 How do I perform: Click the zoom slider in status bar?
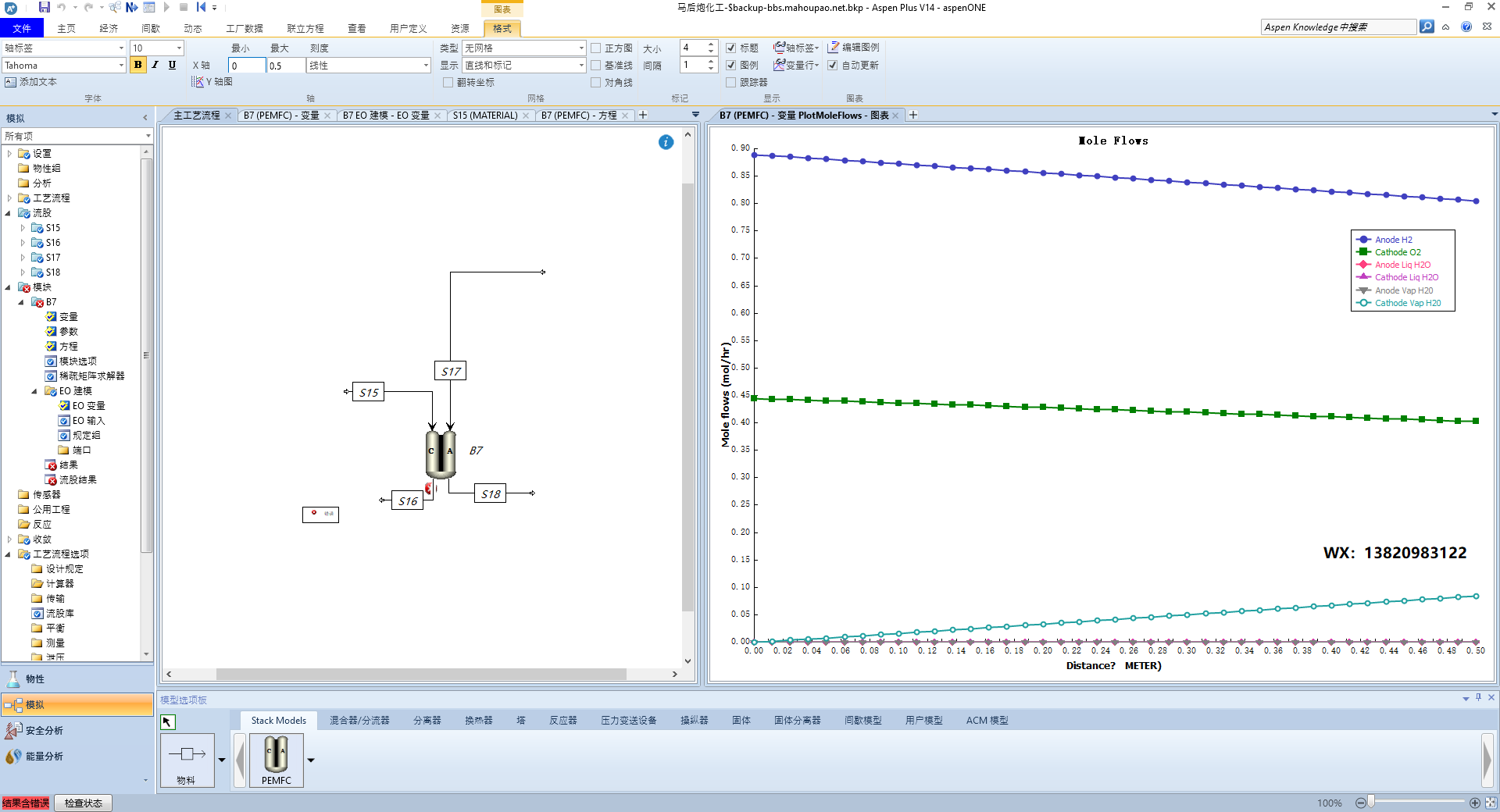(x=1371, y=803)
